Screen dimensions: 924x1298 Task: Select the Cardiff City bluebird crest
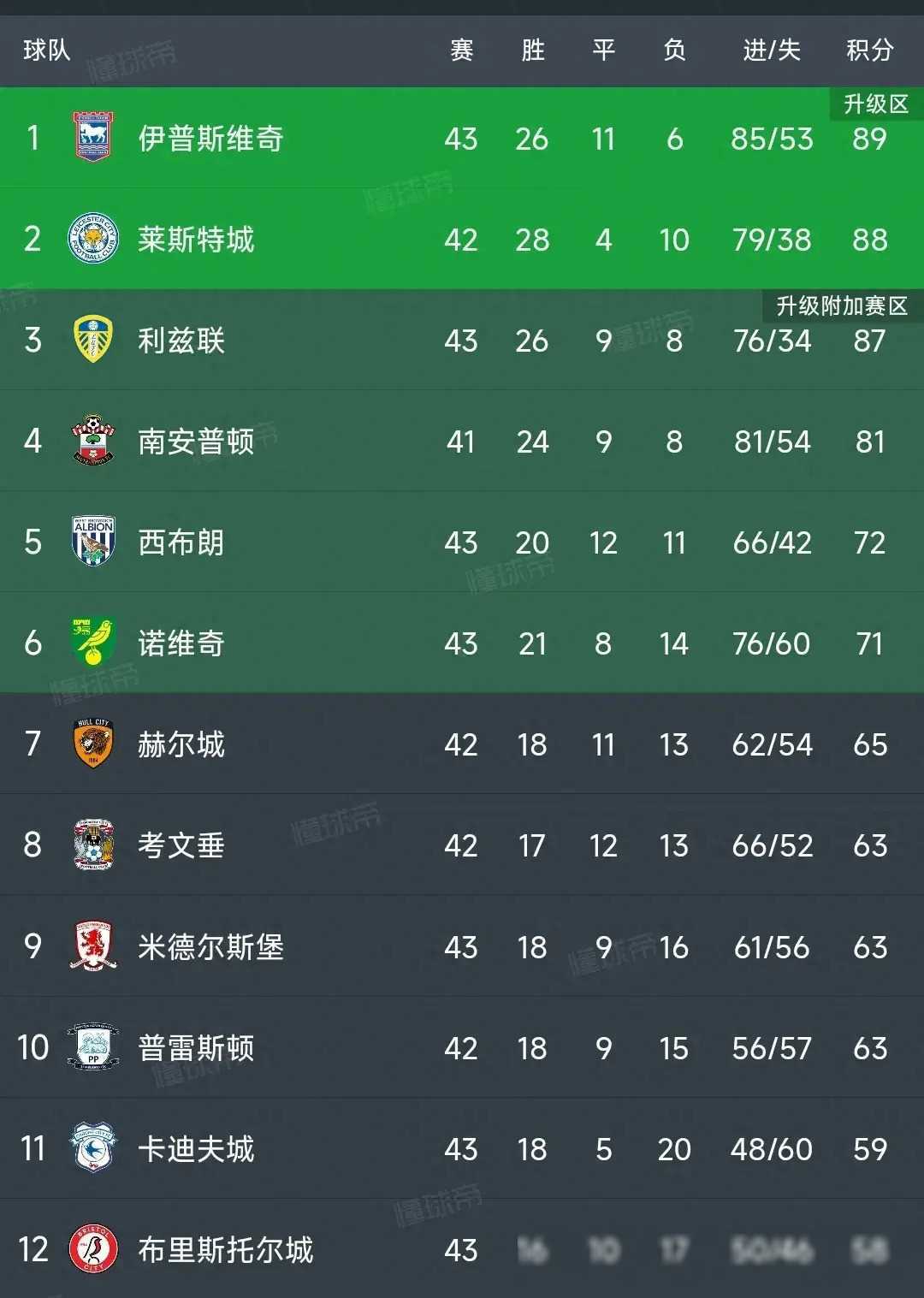(x=93, y=1147)
